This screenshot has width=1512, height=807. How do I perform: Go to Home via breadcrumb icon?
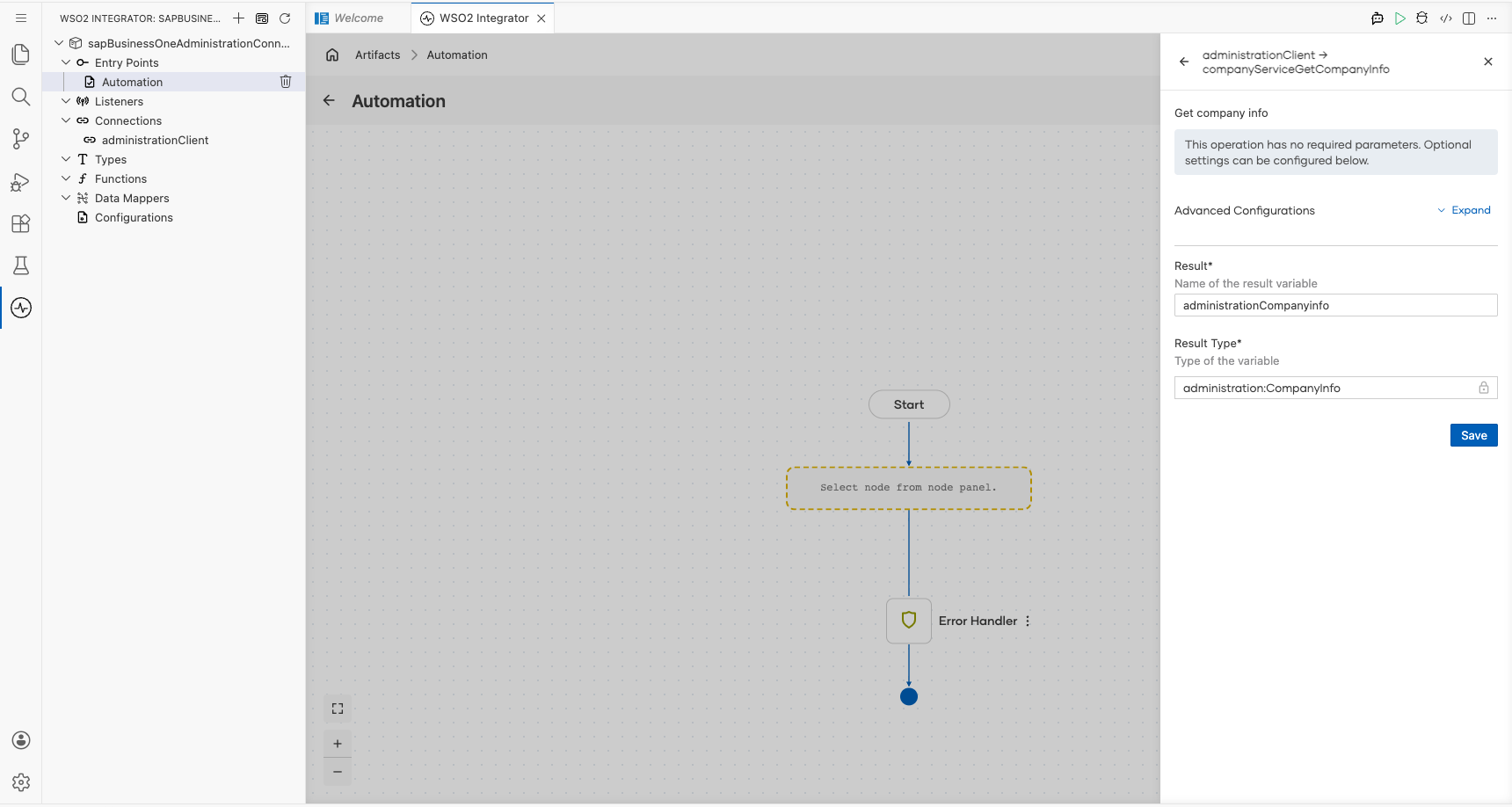coord(332,55)
